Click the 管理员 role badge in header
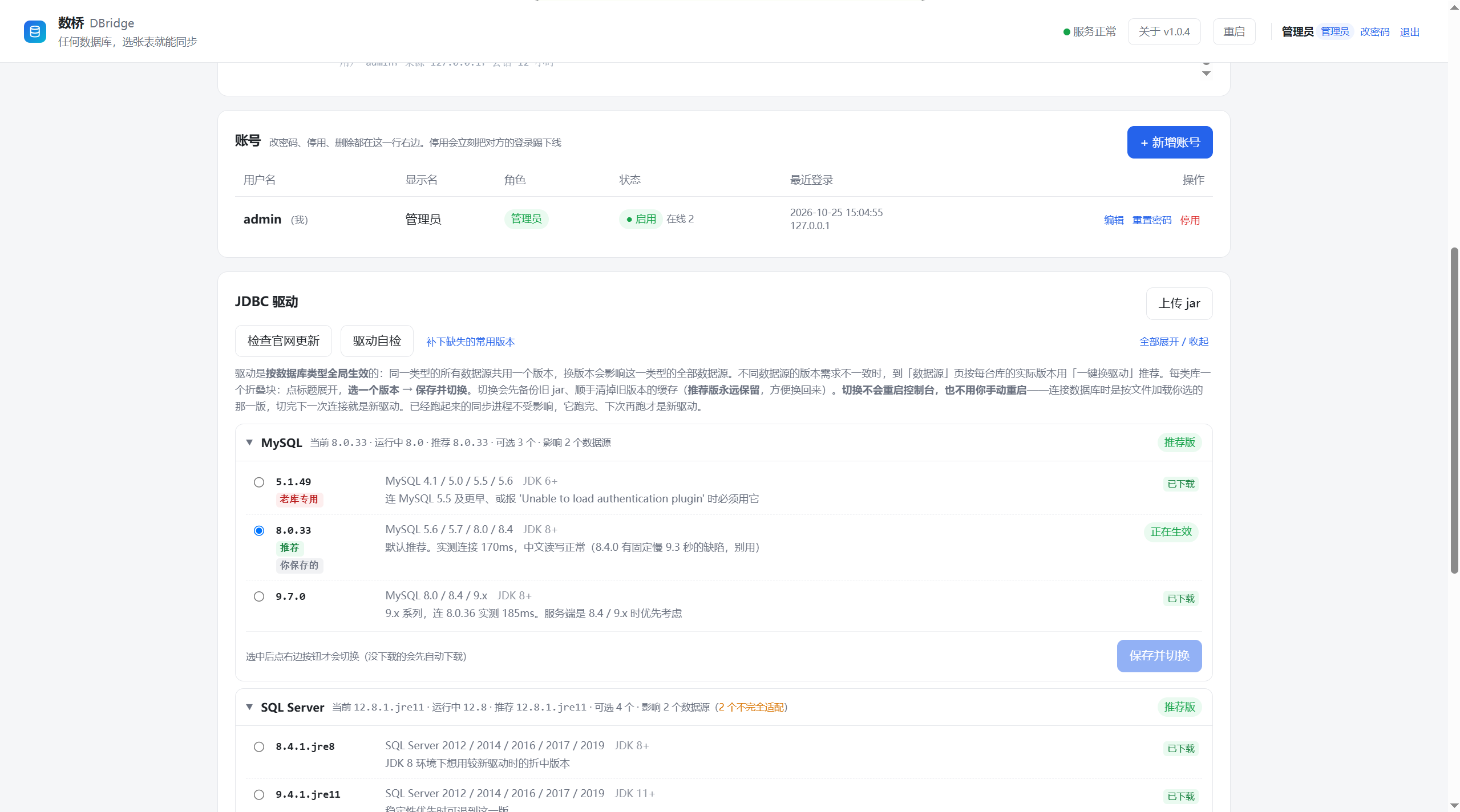Screen dimensions: 1460x812 pos(1335,31)
